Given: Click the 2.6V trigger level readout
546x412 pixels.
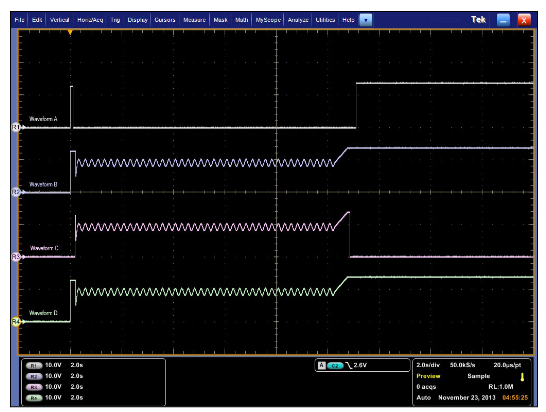Looking at the screenshot, I should (360, 365).
